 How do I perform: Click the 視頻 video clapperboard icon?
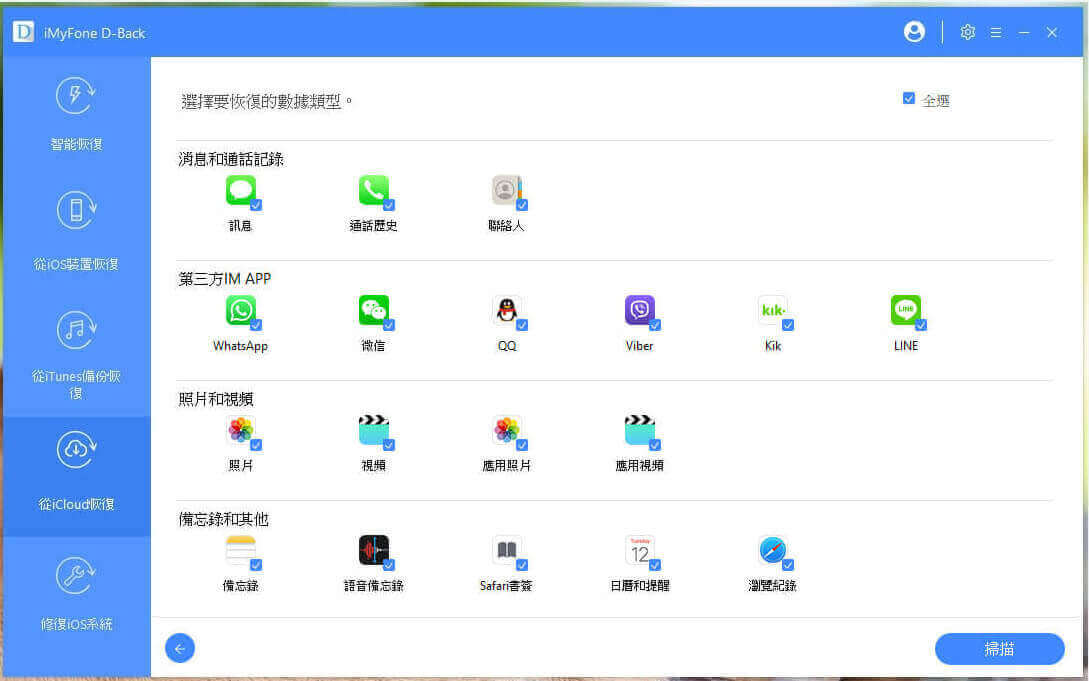click(x=374, y=430)
